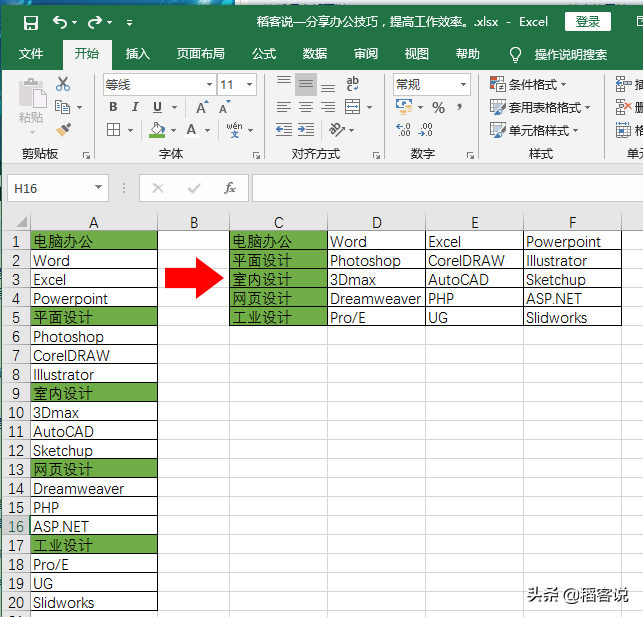The height and width of the screenshot is (617, 643).
Task: Copy selection with the copy icon
Action: (x=63, y=107)
